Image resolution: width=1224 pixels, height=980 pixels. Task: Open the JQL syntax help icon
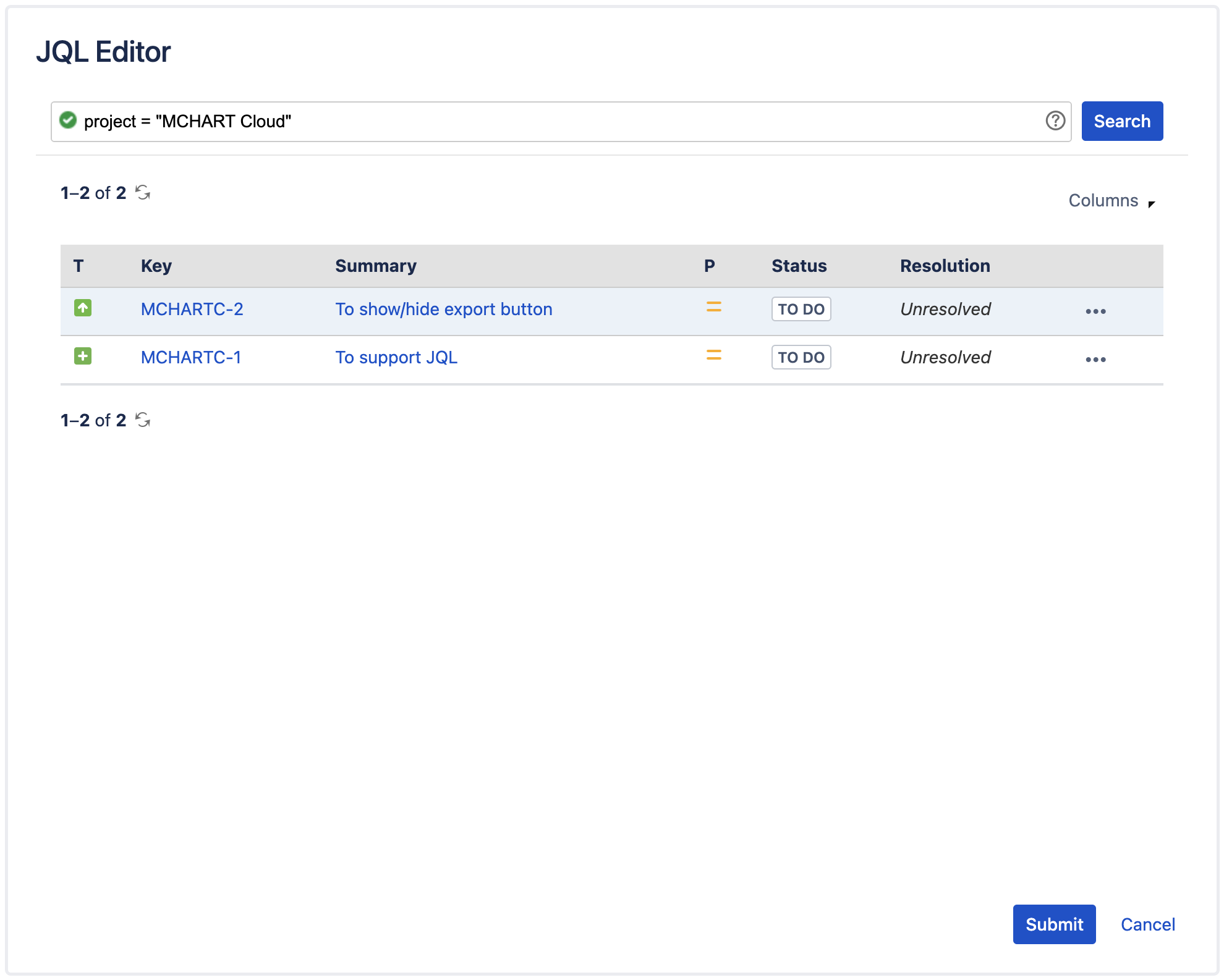point(1054,121)
